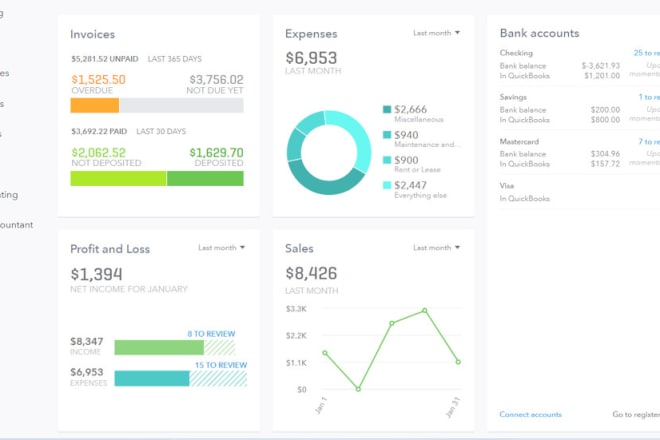This screenshot has width=660, height=440.
Task: Select the $940 Maintenance legend swatch
Action: 387,135
